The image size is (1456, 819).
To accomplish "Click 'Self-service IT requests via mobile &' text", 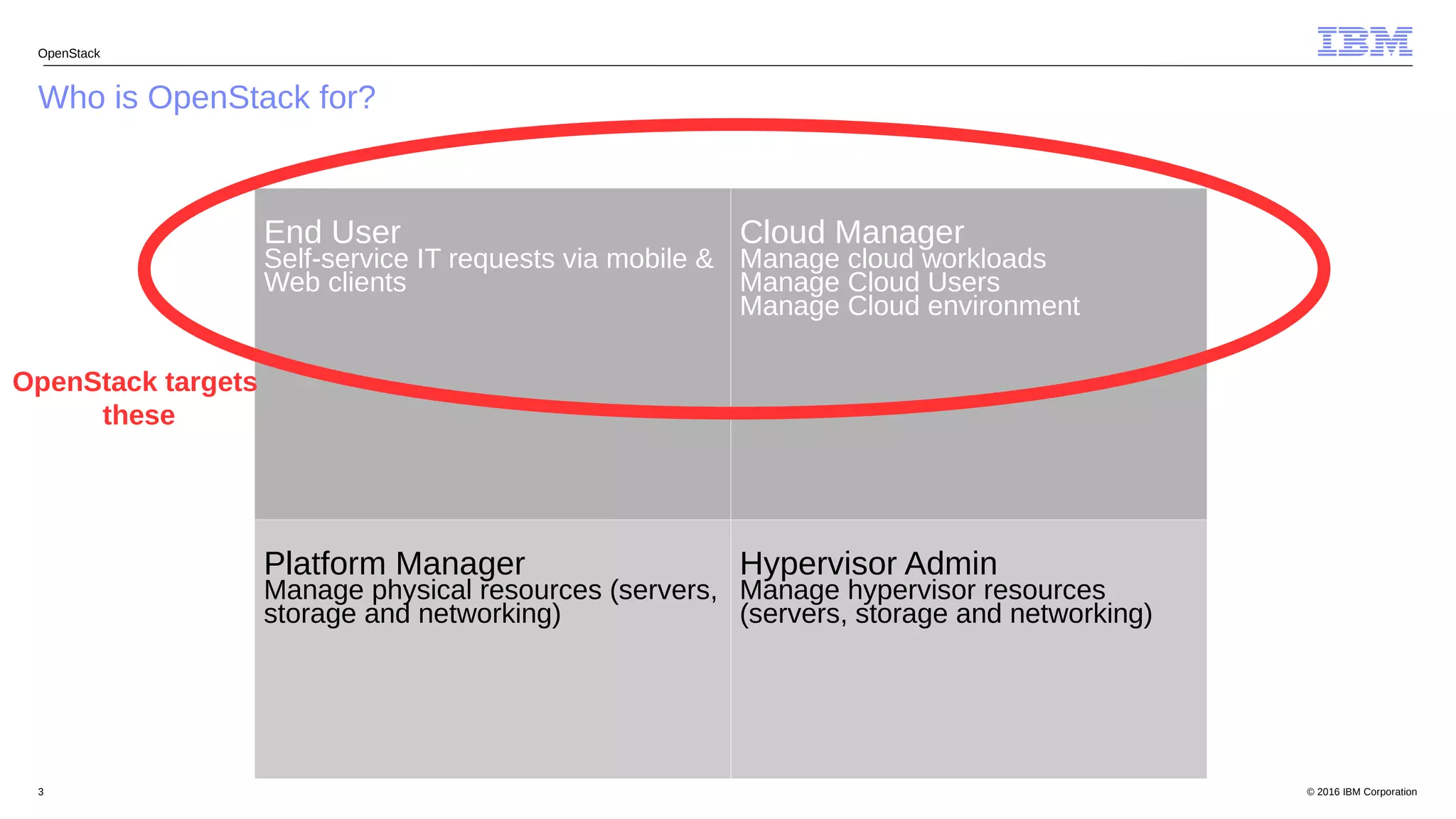I will (488, 259).
